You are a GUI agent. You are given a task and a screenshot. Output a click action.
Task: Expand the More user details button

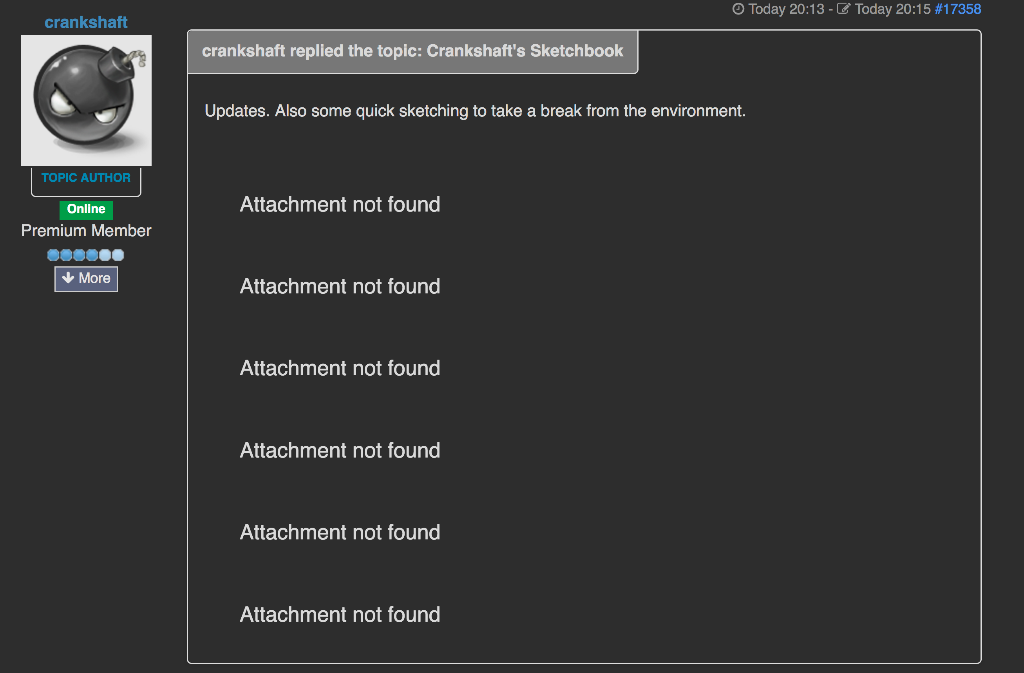coord(86,279)
